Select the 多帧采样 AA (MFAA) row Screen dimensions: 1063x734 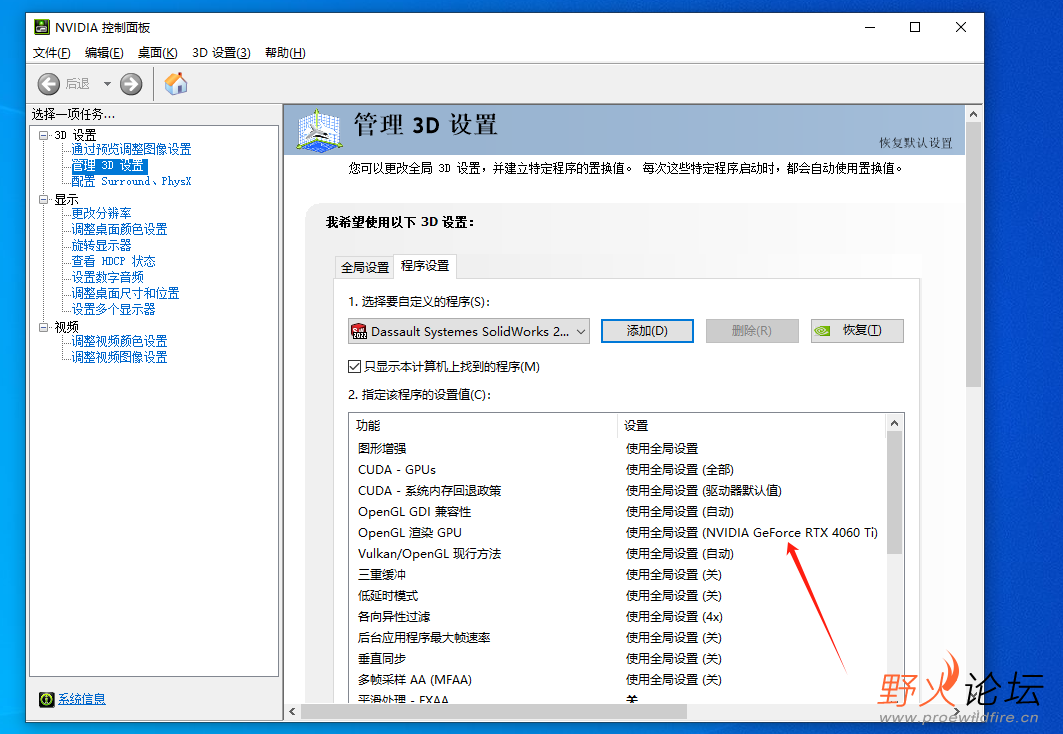pos(617,680)
